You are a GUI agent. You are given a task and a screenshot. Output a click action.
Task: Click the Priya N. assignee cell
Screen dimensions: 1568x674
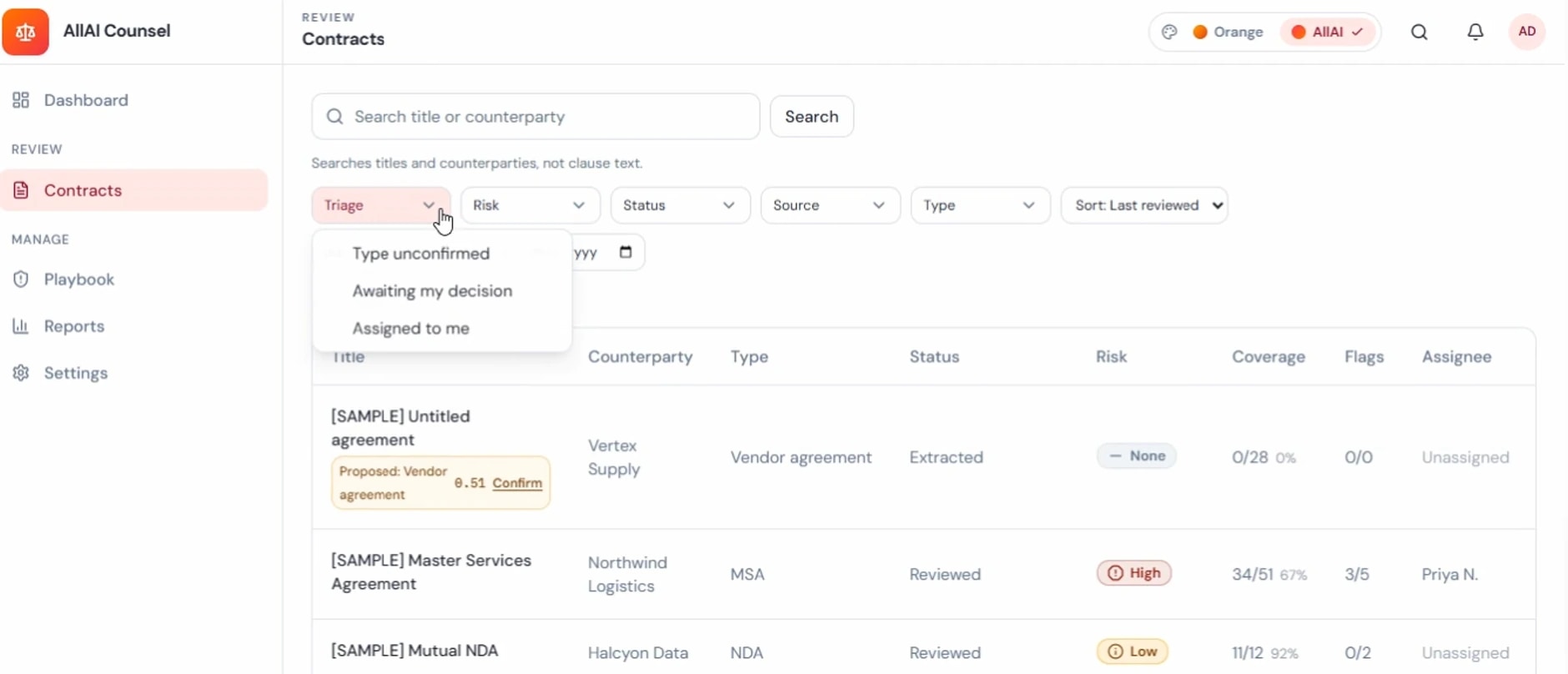click(1450, 574)
